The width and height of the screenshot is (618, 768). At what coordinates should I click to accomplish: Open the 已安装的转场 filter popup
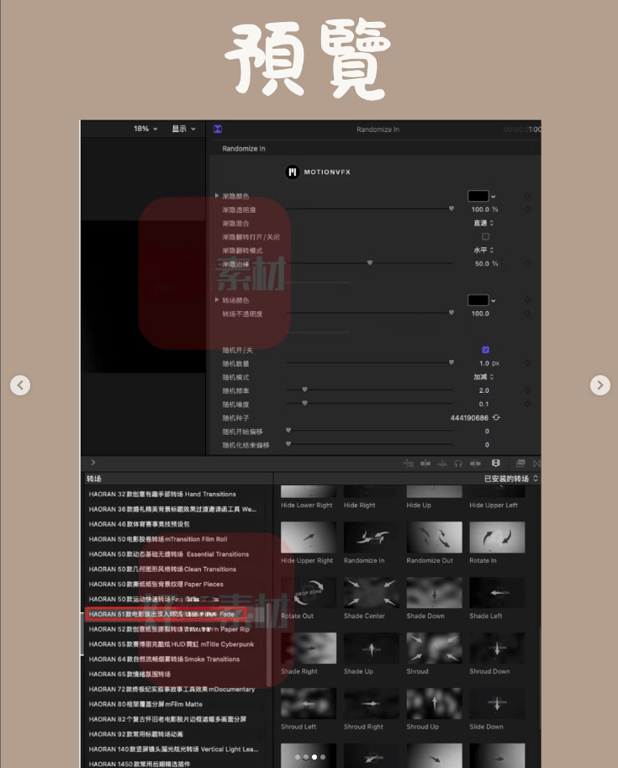pos(511,479)
